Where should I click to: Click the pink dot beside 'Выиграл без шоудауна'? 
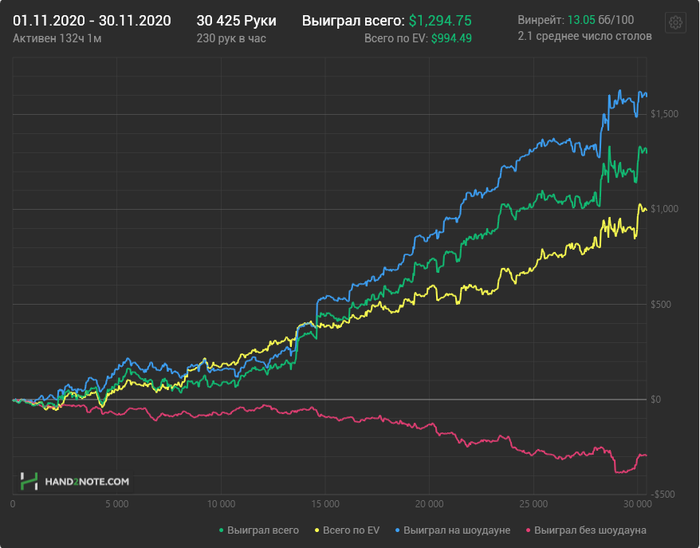(x=529, y=531)
